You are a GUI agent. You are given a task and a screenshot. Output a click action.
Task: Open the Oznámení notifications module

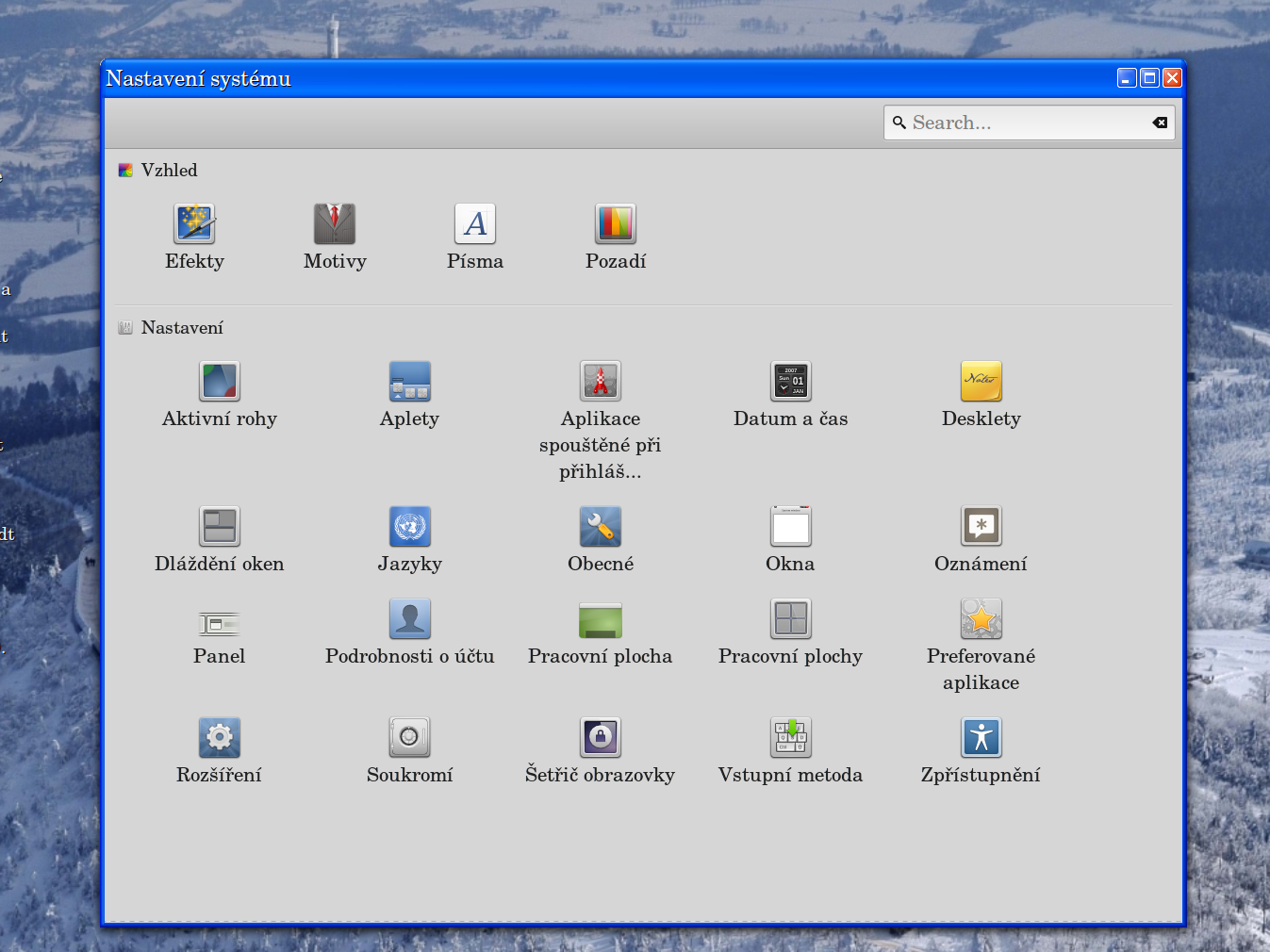[981, 527]
